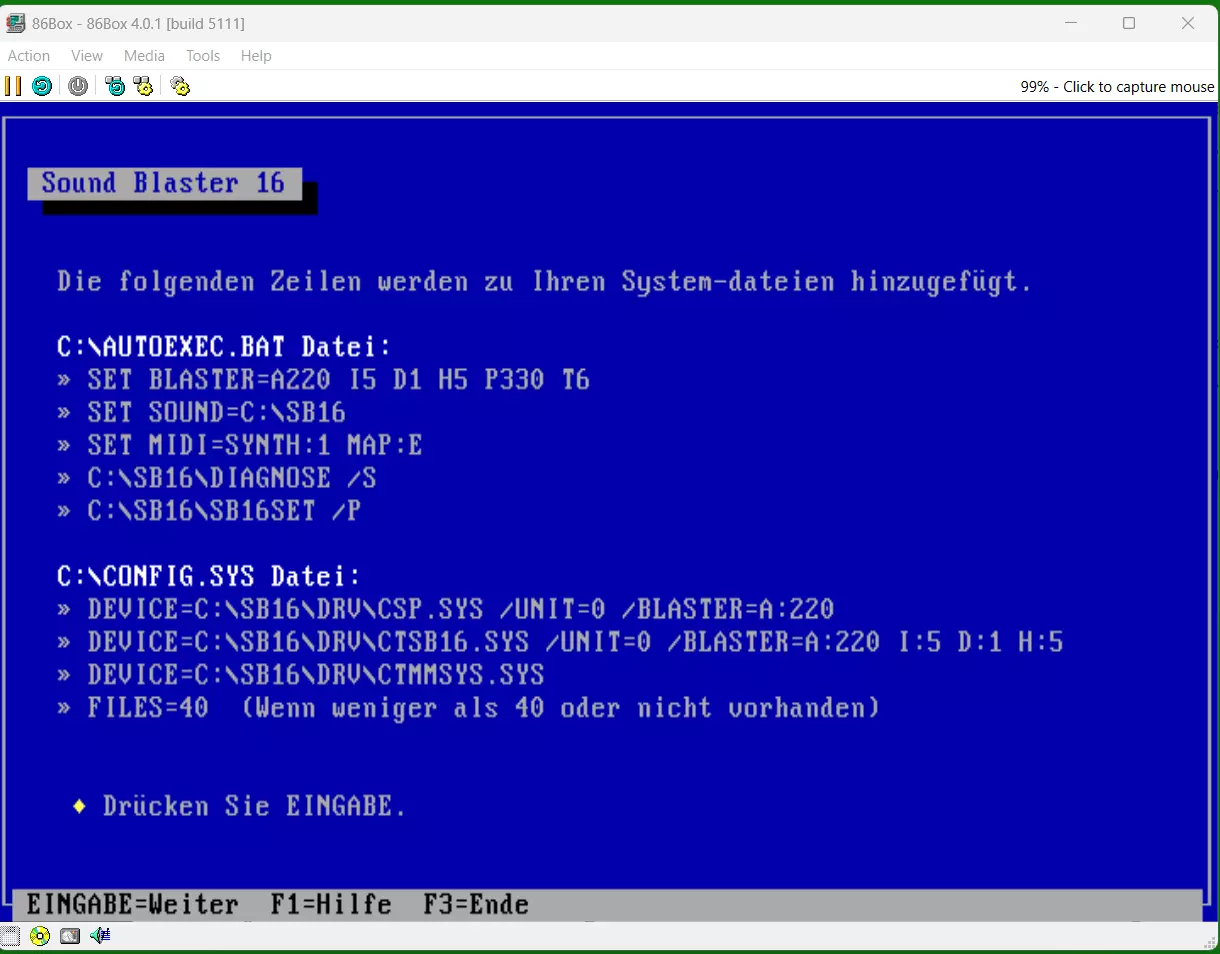Minimize the 86Box window
Screen dimensions: 1220x954
coord(1070,23)
